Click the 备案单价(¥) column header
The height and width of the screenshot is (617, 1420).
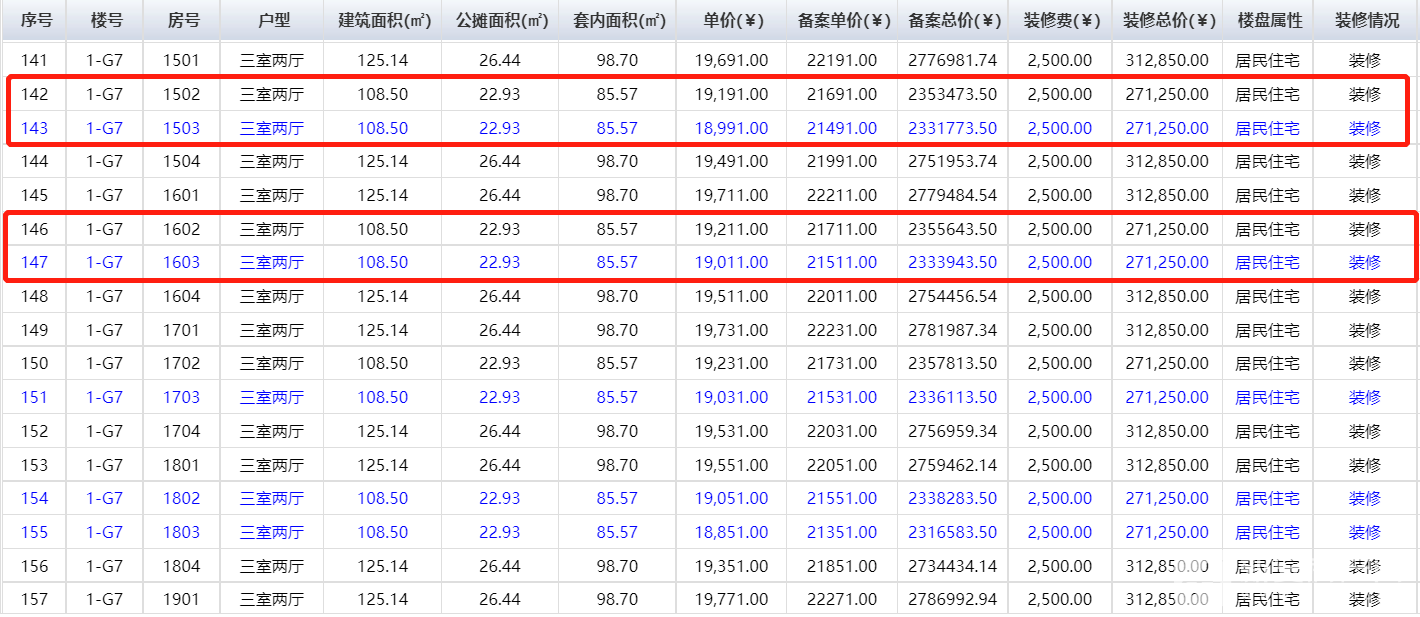842,20
